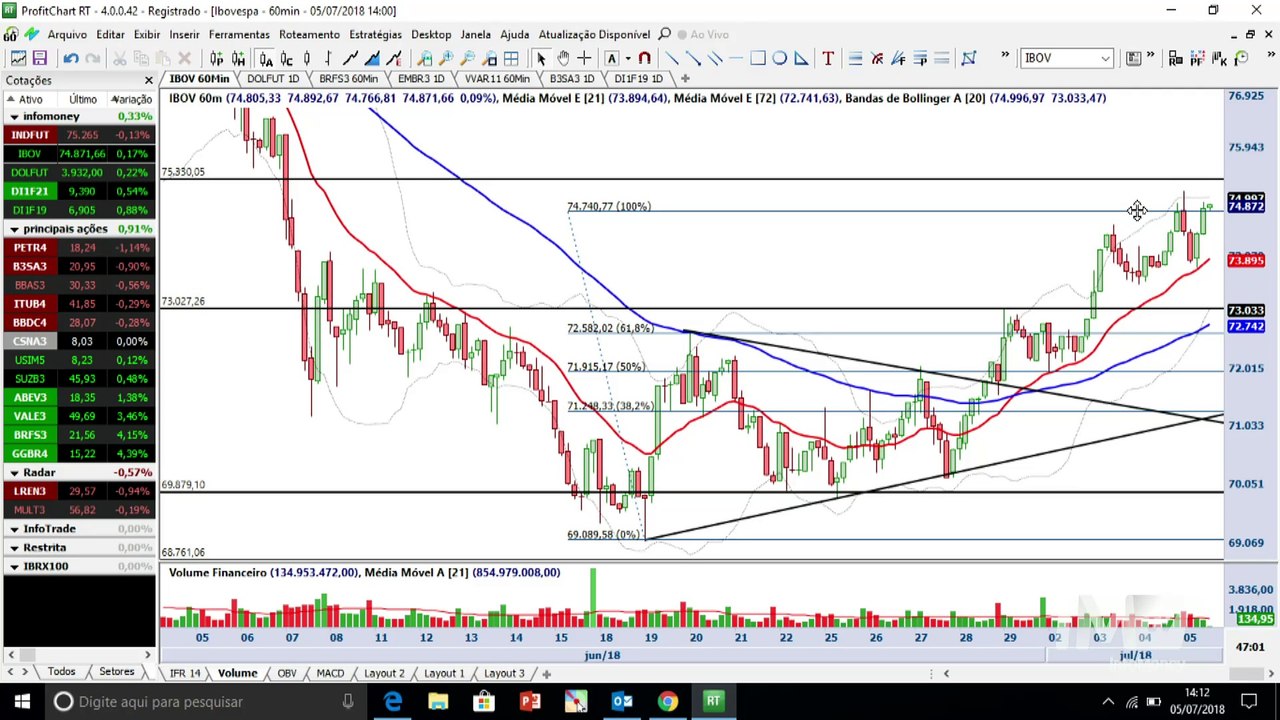This screenshot has height=720, width=1280.
Task: Switch to the DOLFUT 1D chart tab
Action: [x=273, y=78]
